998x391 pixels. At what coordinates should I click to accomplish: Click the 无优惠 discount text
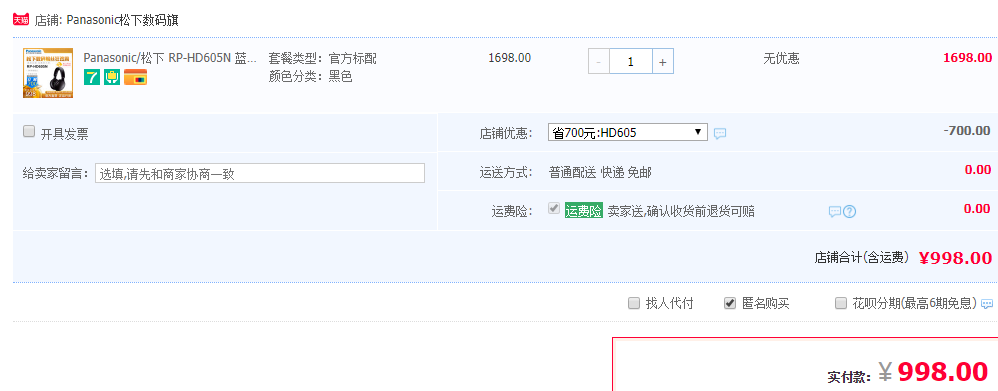coord(782,59)
